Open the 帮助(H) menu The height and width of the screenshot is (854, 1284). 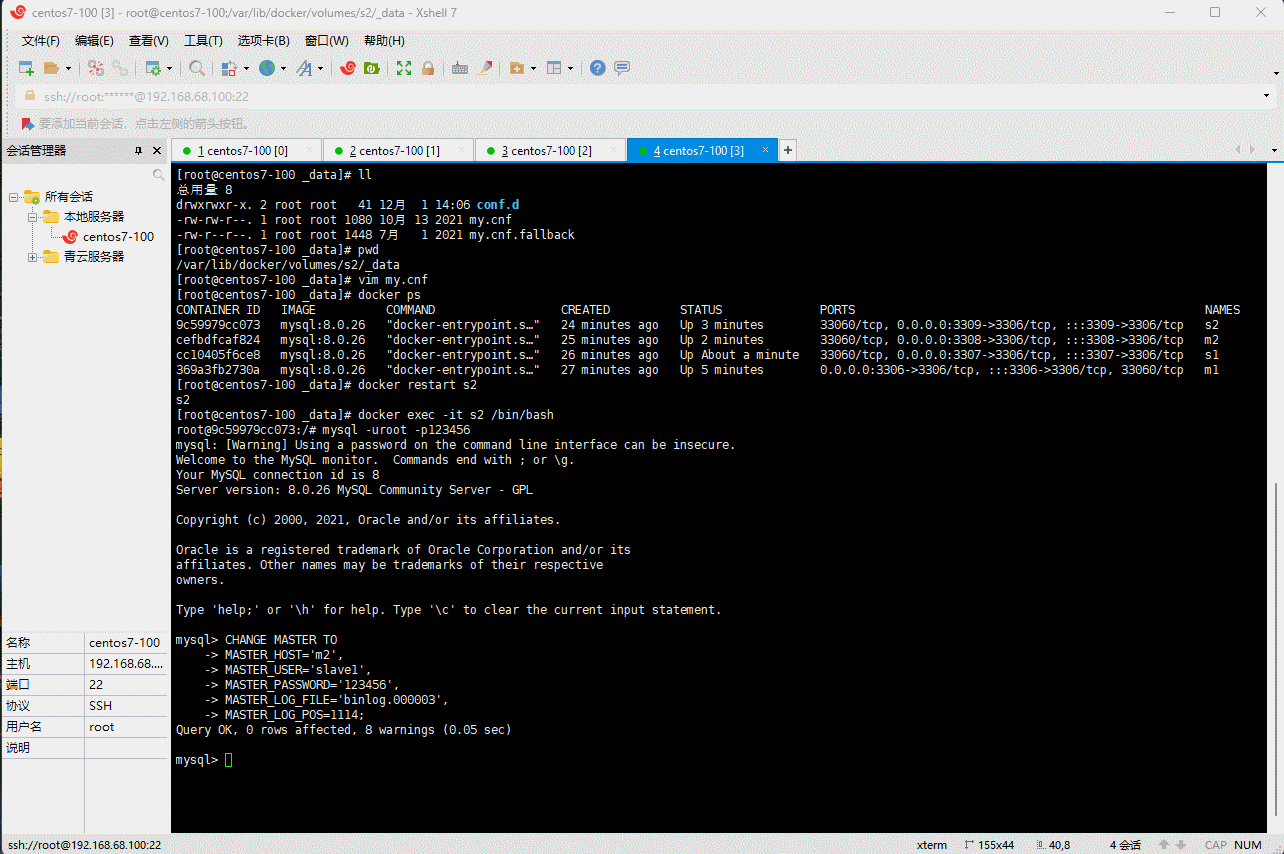pyautogui.click(x=384, y=41)
